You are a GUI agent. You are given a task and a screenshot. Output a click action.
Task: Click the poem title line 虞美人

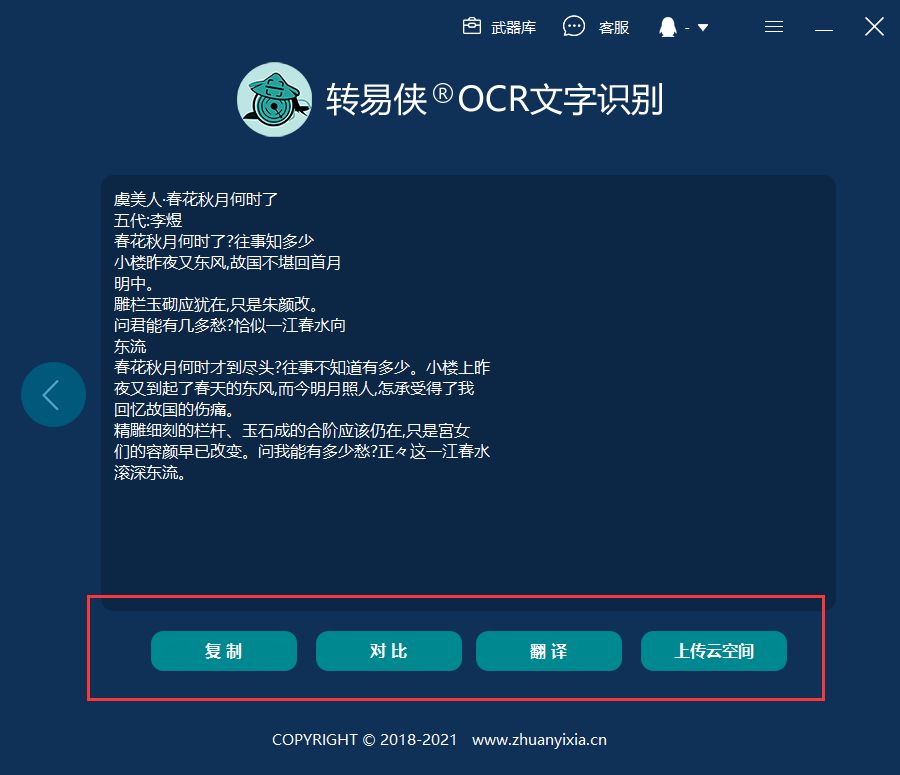point(196,200)
